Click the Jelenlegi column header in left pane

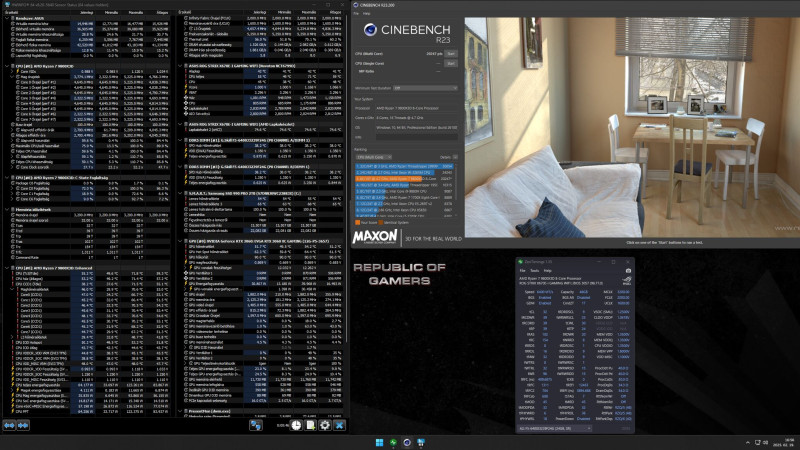click(x=87, y=12)
